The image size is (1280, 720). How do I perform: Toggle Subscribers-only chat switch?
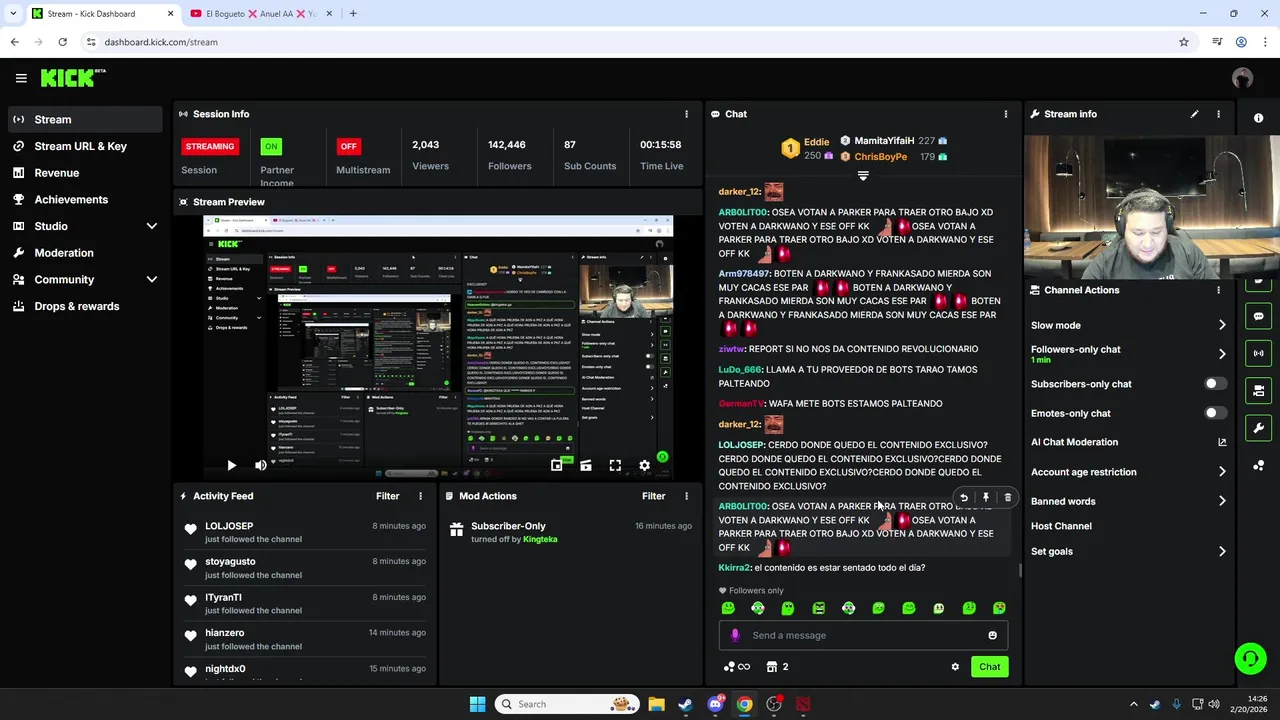[1214, 384]
